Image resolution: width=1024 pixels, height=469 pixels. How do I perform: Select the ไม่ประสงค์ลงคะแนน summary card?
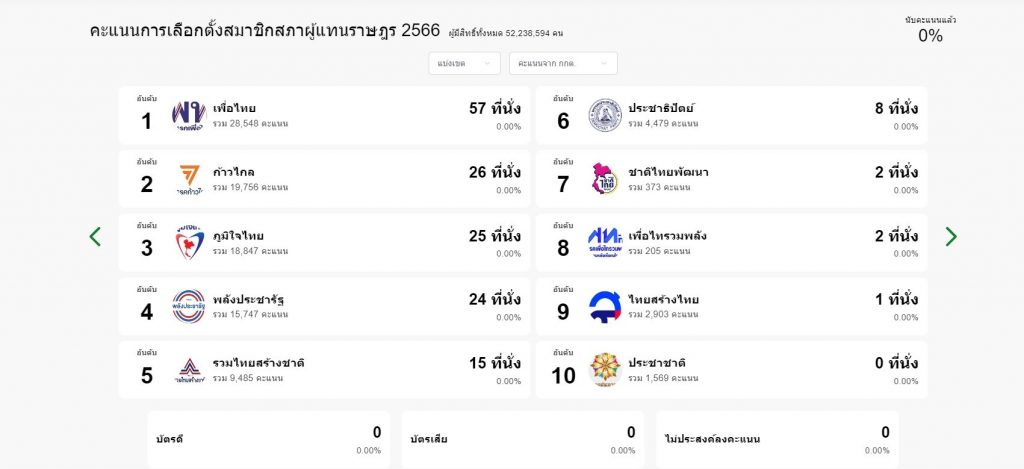click(x=777, y=440)
